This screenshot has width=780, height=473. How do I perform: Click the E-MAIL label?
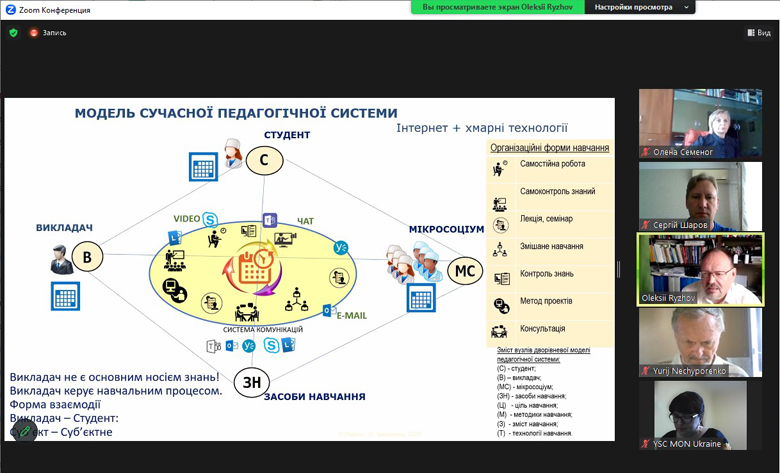[352, 315]
